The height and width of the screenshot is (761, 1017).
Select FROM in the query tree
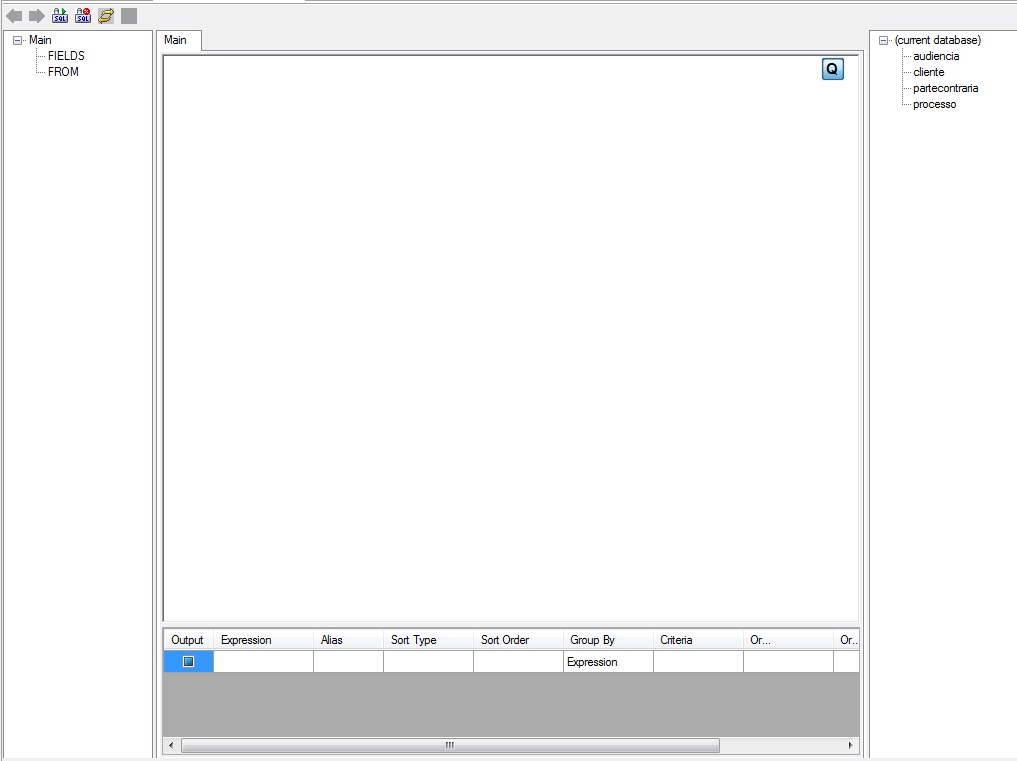coord(63,72)
